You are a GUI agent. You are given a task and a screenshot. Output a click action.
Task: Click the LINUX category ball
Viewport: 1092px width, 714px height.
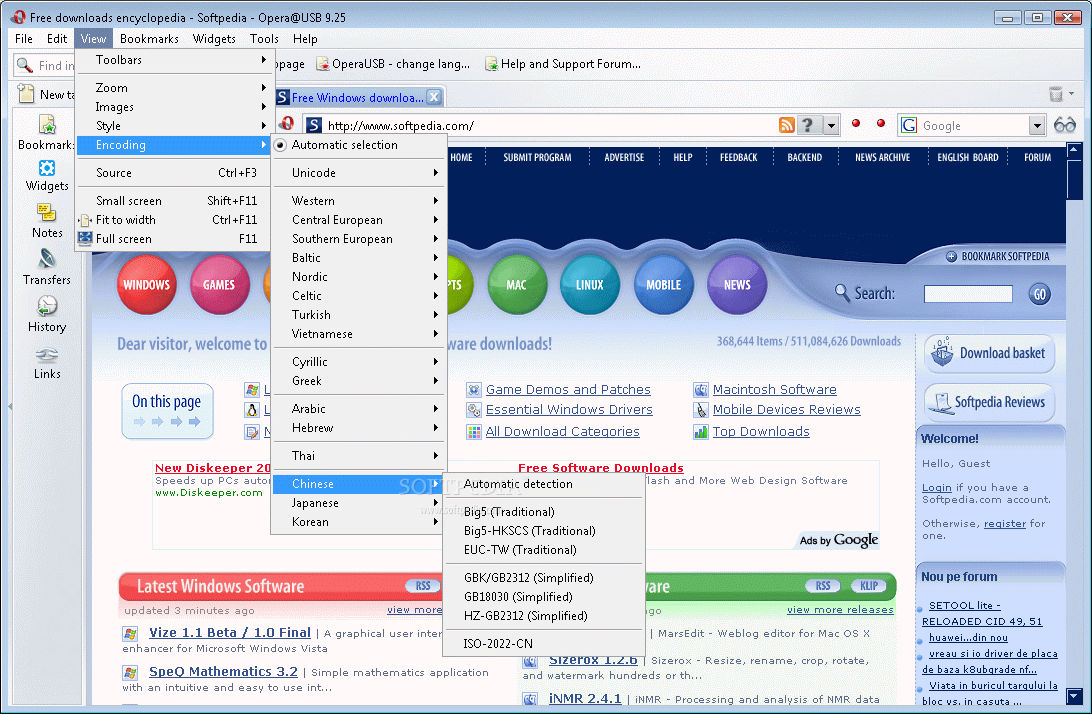pyautogui.click(x=590, y=285)
